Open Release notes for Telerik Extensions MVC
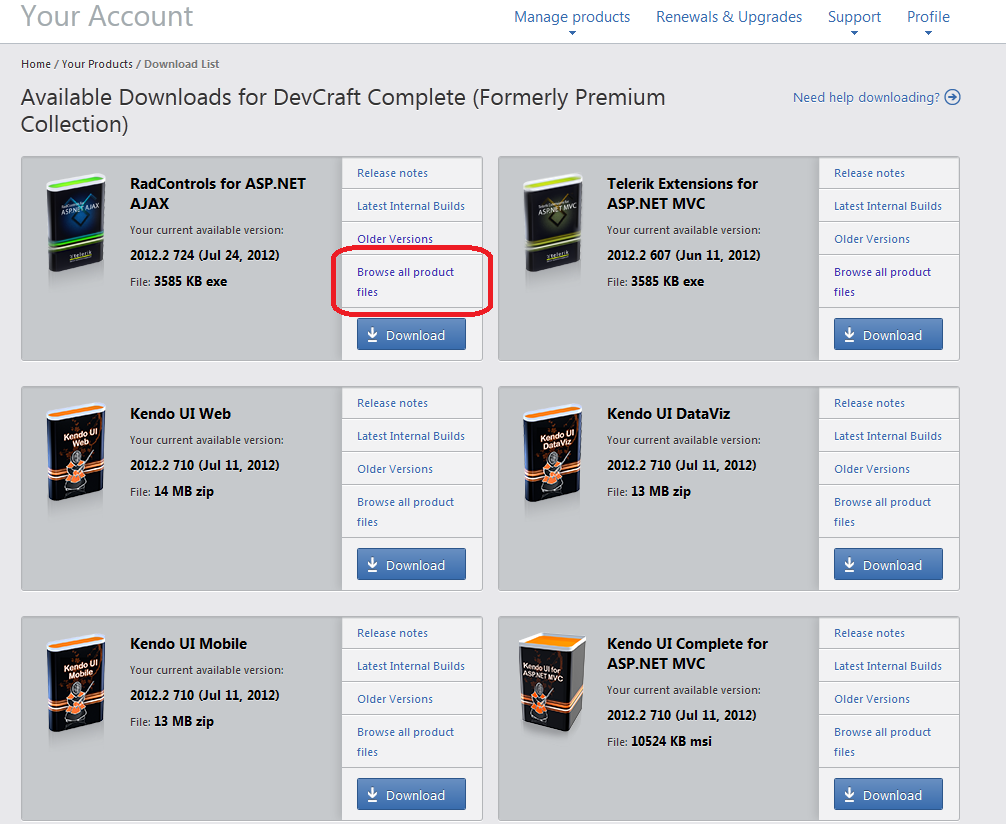Screen dimensions: 1006x824 tap(869, 173)
